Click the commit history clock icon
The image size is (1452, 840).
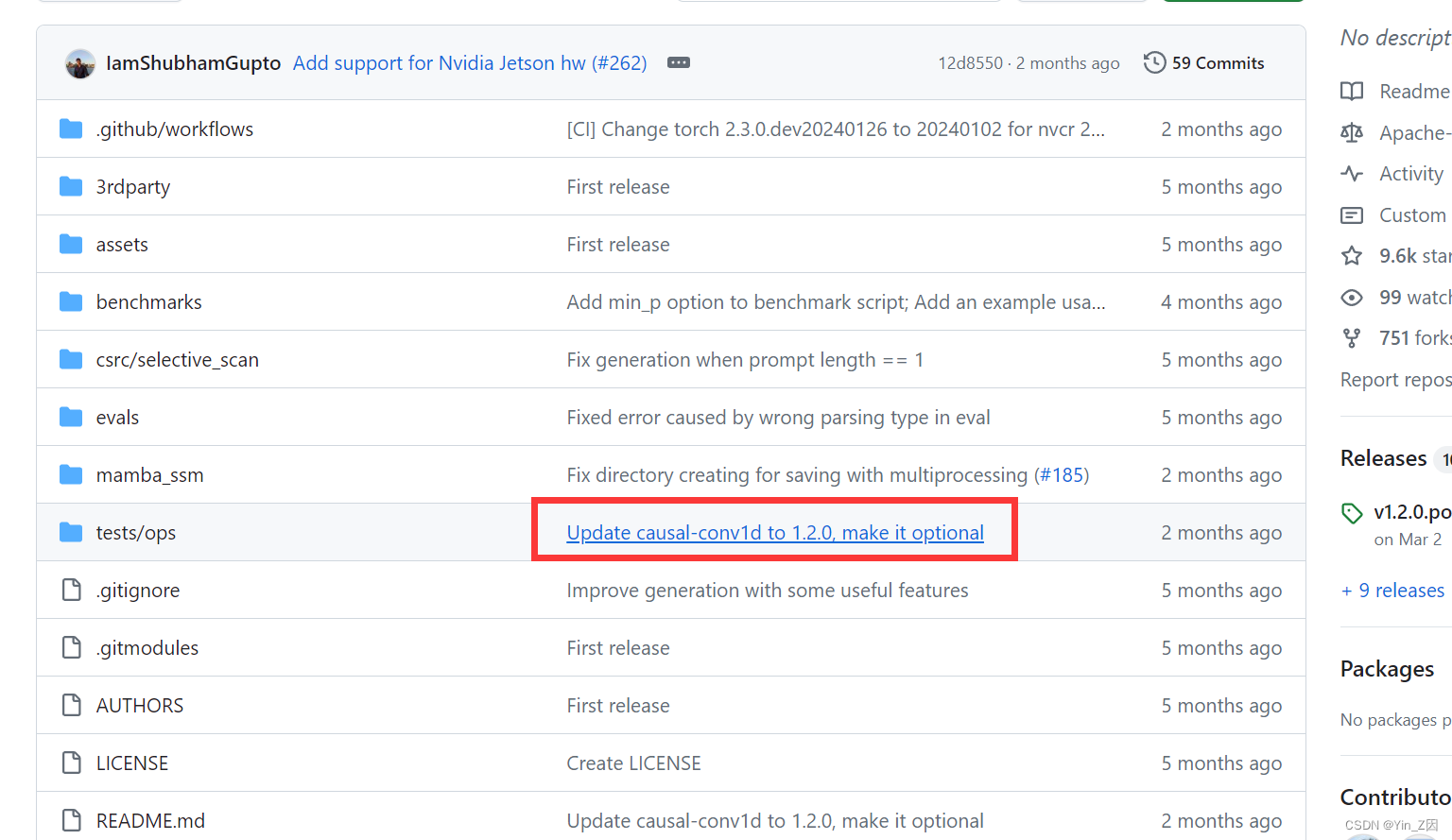tap(1154, 62)
